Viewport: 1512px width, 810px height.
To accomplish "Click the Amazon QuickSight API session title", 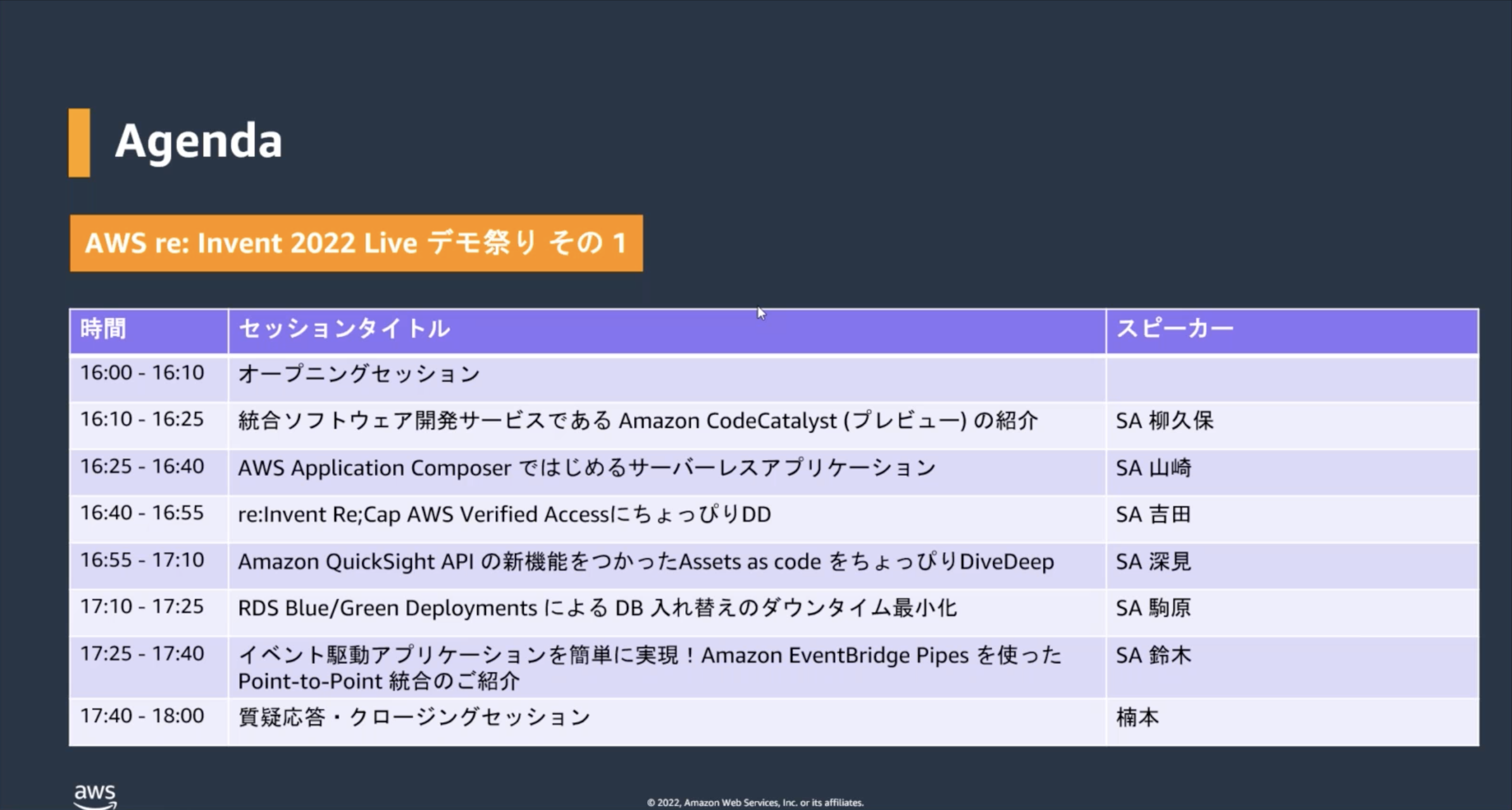I will tap(645, 562).
